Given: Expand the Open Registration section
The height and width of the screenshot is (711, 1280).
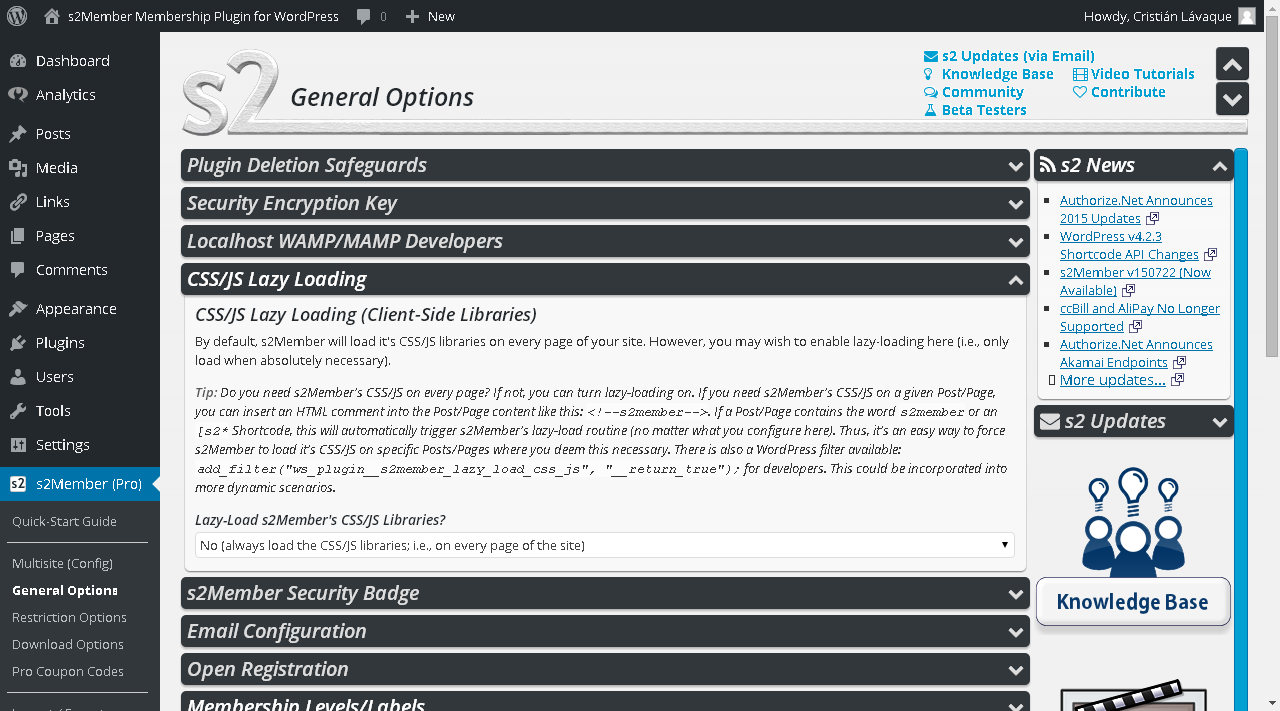Looking at the screenshot, I should click(x=605, y=669).
